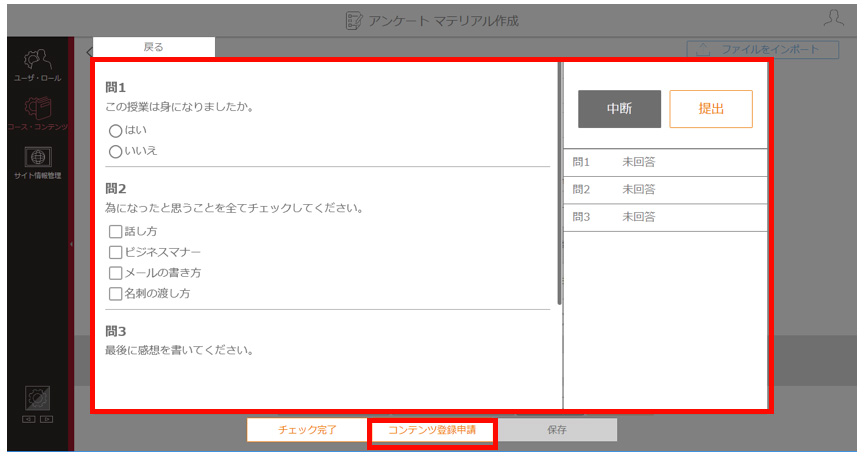Open the サイト情報管理 globe icon
The height and width of the screenshot is (459, 864).
pyautogui.click(x=37, y=157)
